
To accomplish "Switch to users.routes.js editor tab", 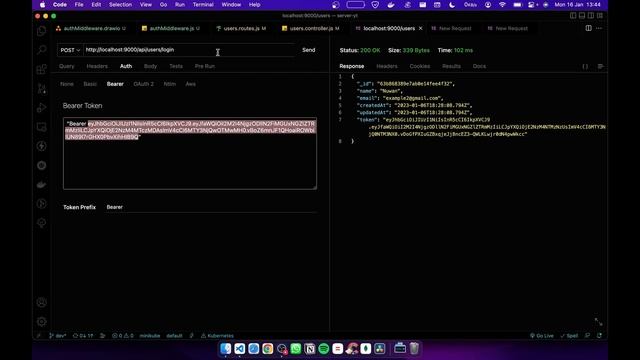I will [x=242, y=28].
